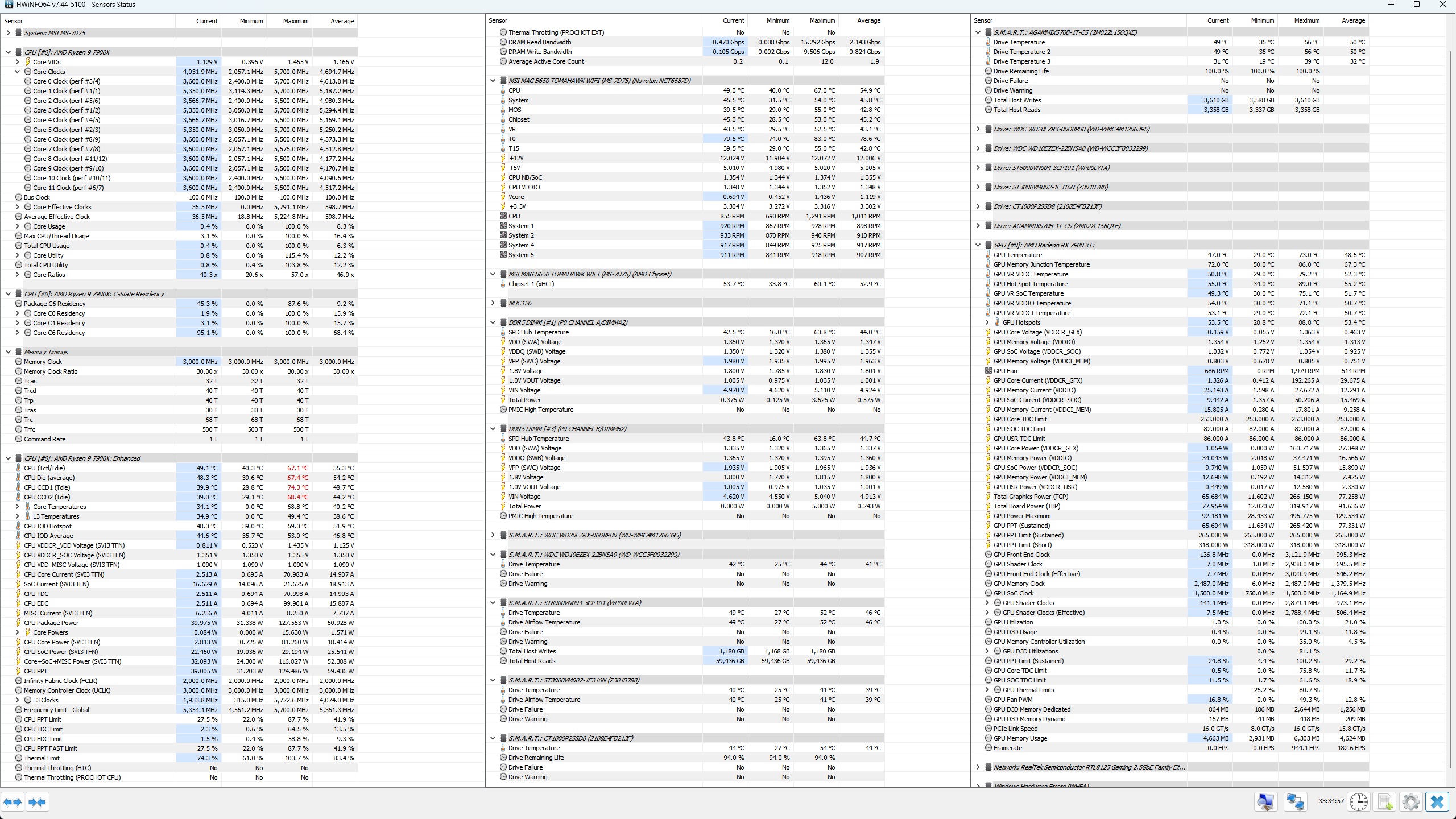This screenshot has height=819, width=1456.
Task: Click the expand columns arrows button
Action: pyautogui.click(x=13, y=802)
